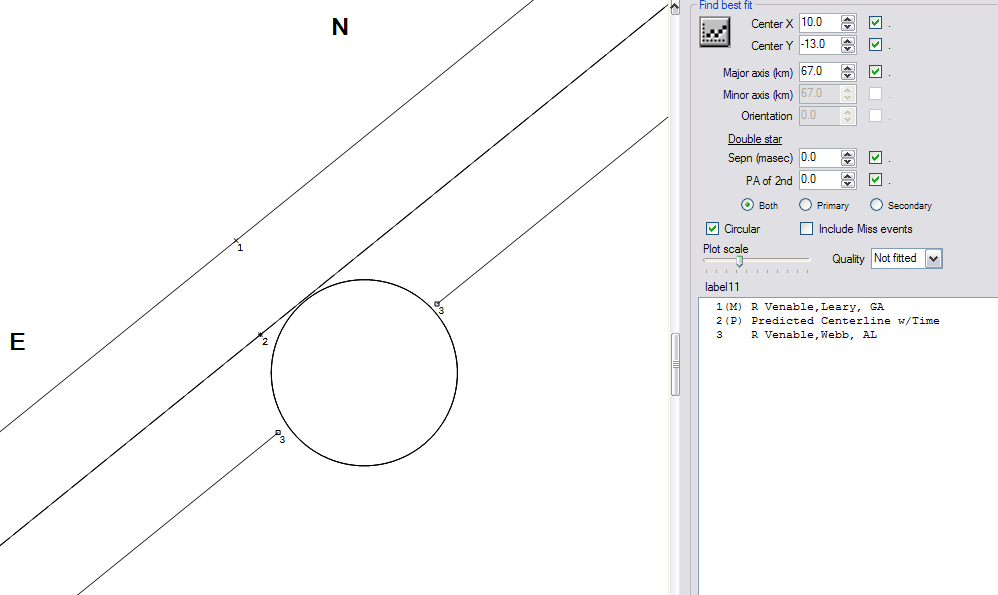
Task: Increase Center X value with up arrow
Action: coord(847,19)
